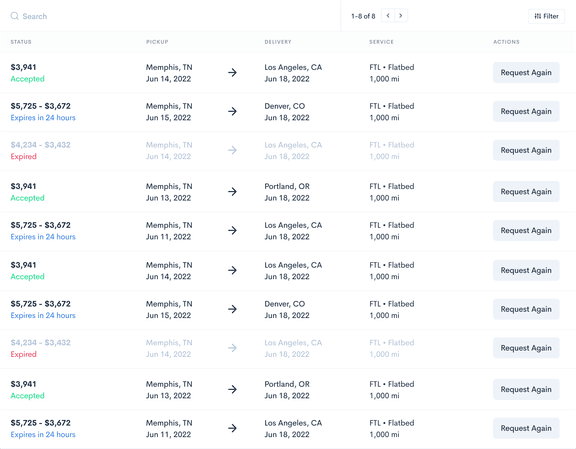Request Again for first Portland, OR quote

click(x=526, y=191)
